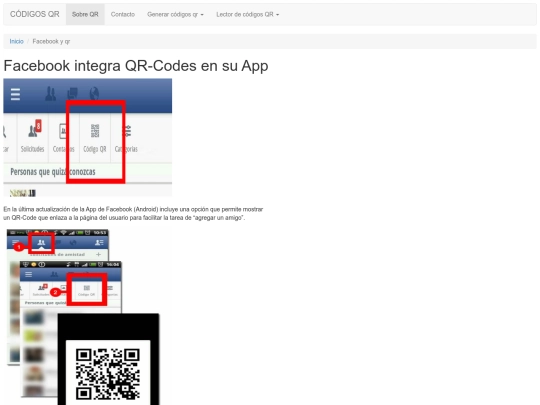The height and width of the screenshot is (405, 540).
Task: Expand the Generar códigos qr dropdown
Action: 175,14
